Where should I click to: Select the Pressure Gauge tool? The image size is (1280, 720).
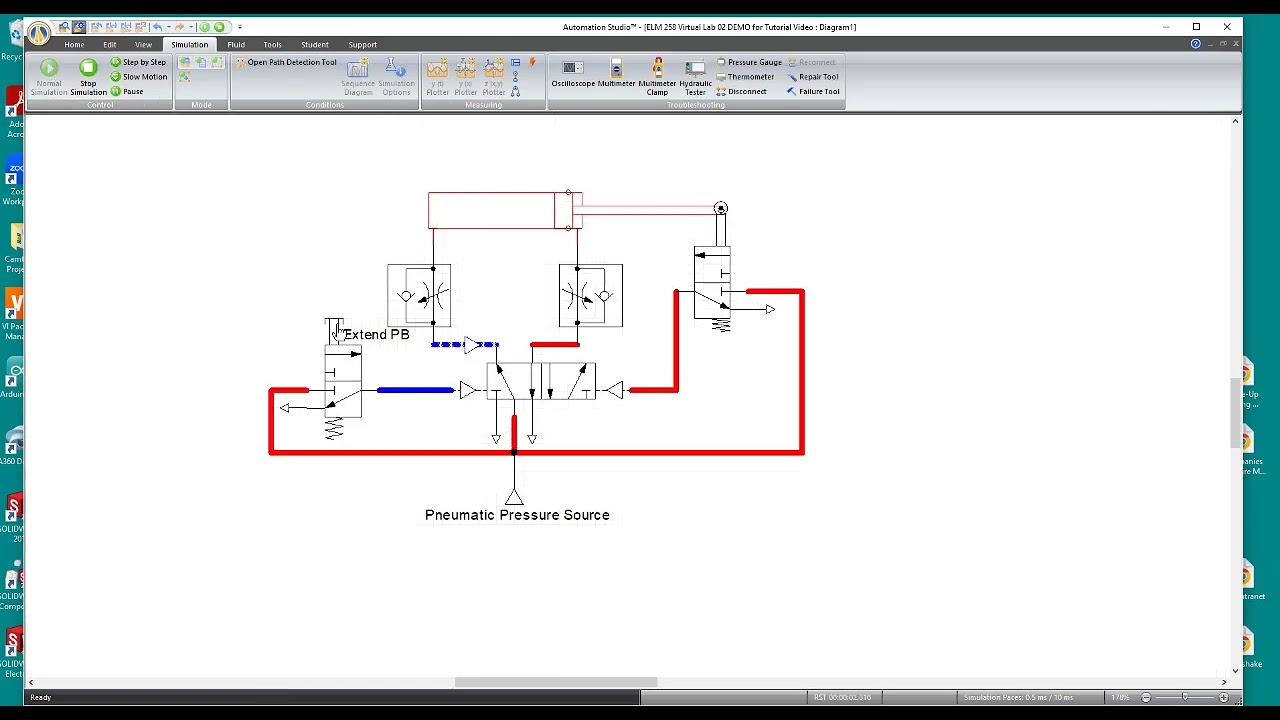click(x=749, y=62)
